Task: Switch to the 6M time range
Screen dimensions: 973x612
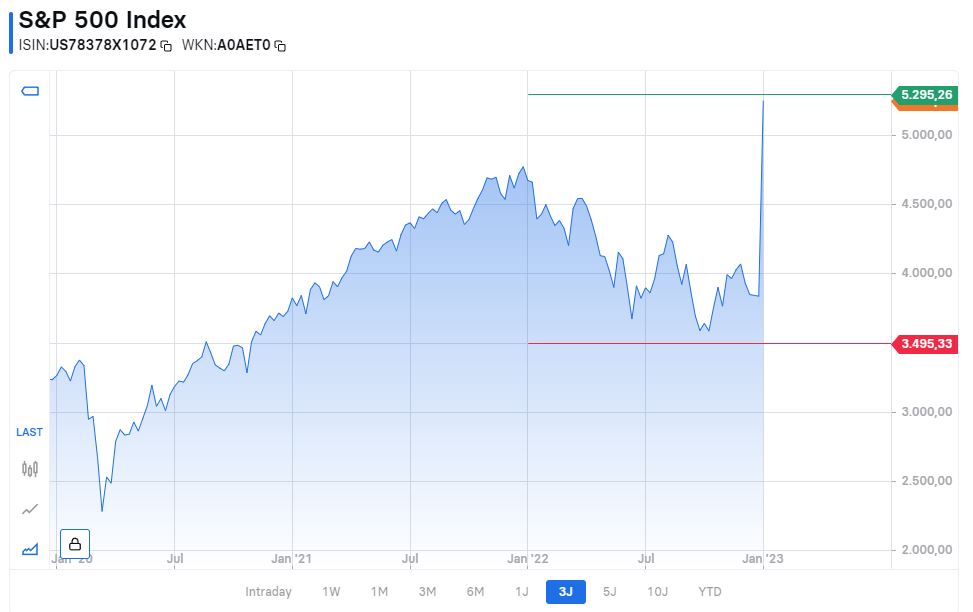Action: [x=475, y=591]
